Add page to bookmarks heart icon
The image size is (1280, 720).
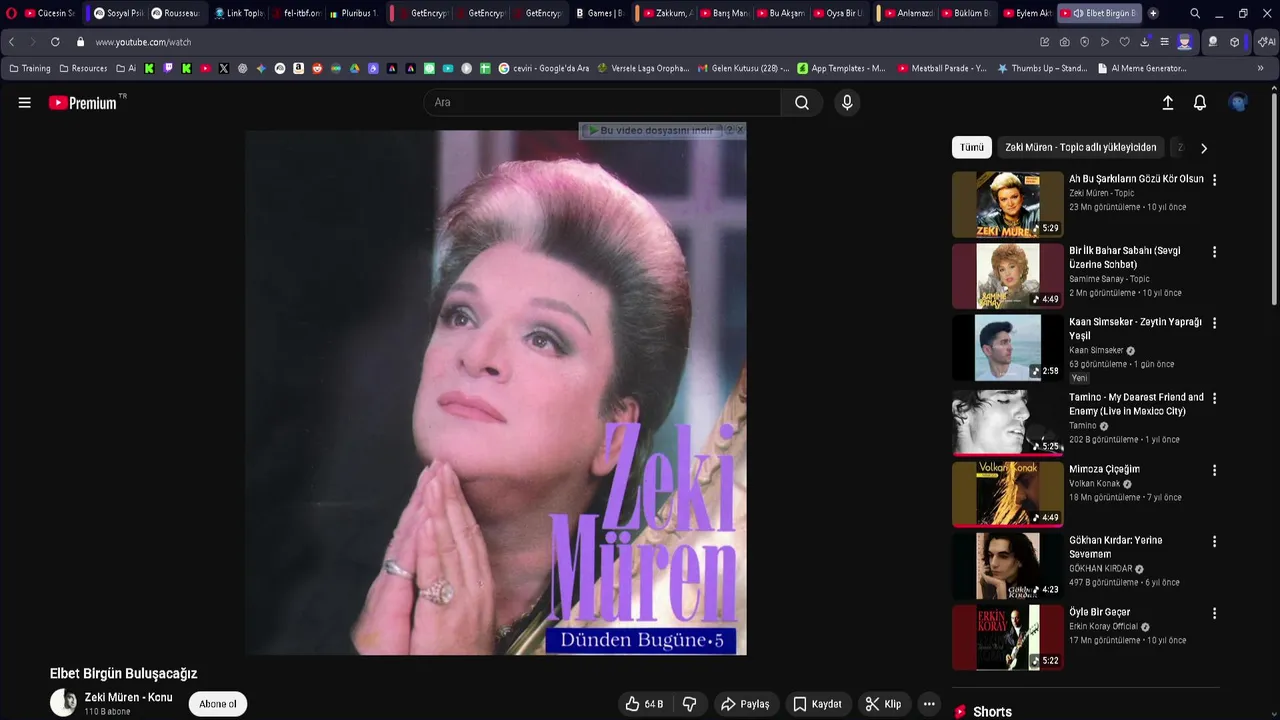1124,42
